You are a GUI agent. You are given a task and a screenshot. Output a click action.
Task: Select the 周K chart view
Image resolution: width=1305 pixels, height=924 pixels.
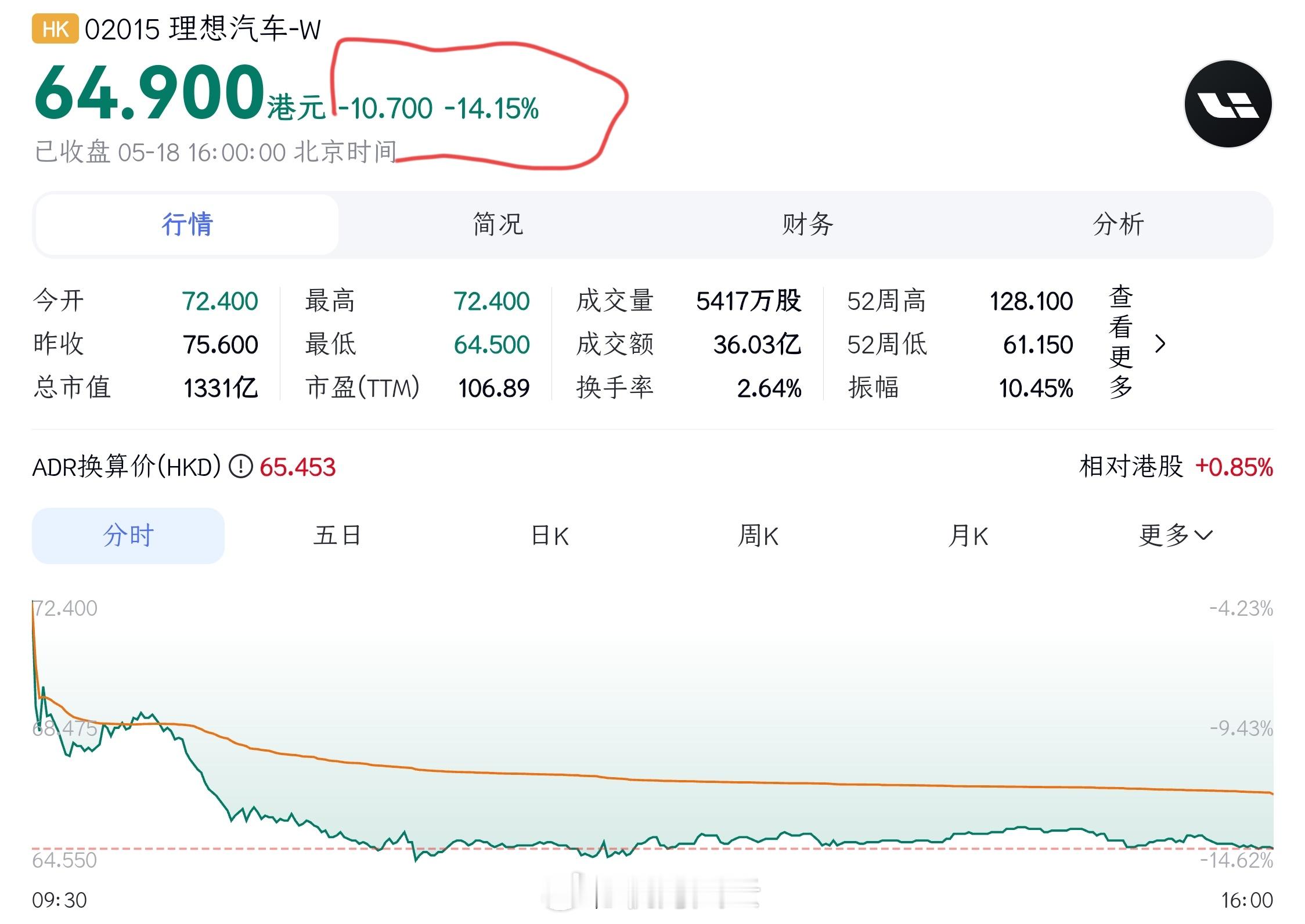758,535
